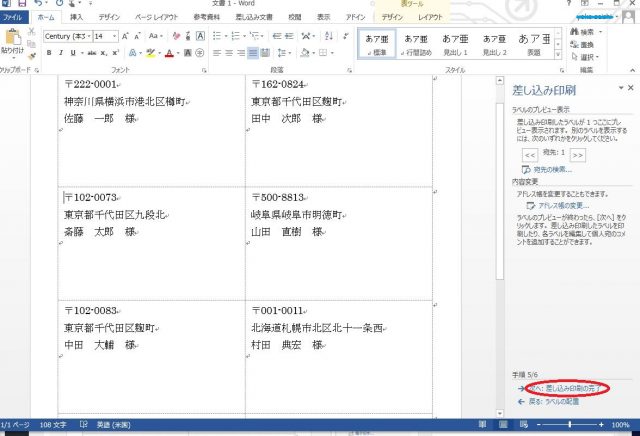The width and height of the screenshot is (640, 436).
Task: Show next recipient with >> button
Action: click(x=578, y=155)
